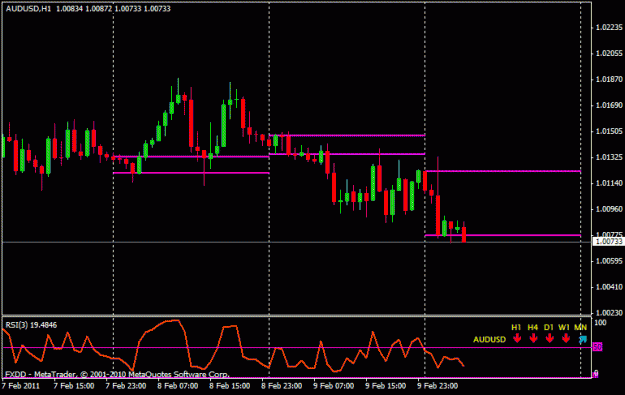The height and width of the screenshot is (395, 625).
Task: Select the H4 timeframe label in the trend panel
Action: pyautogui.click(x=533, y=327)
